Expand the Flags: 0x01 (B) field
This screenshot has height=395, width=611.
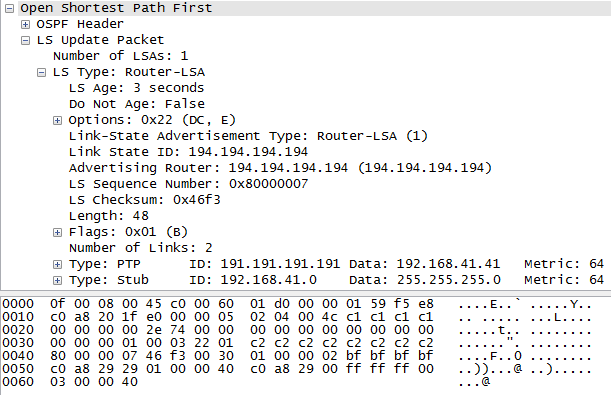click(57, 232)
